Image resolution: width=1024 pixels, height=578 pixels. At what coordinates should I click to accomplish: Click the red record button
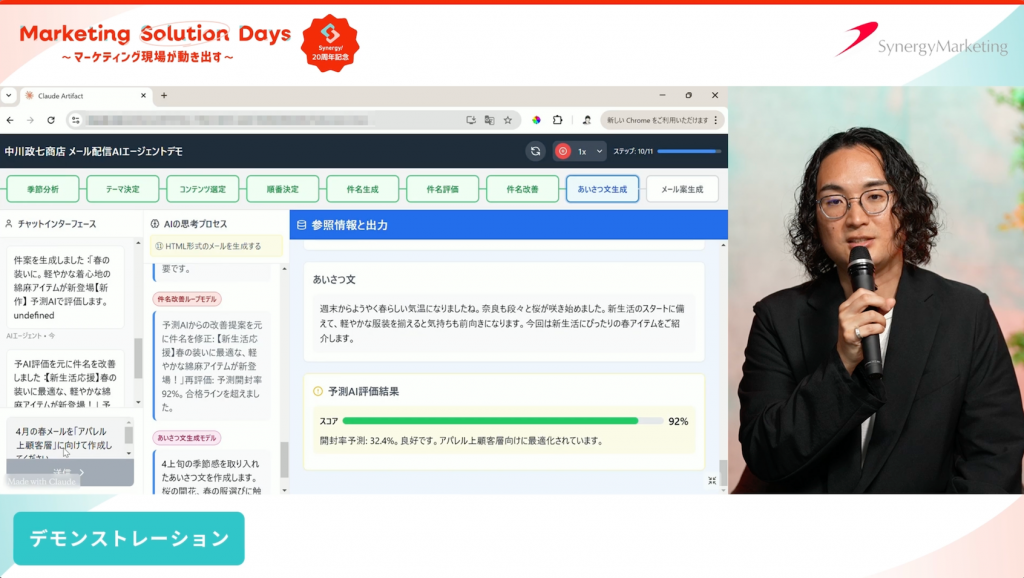[562, 152]
